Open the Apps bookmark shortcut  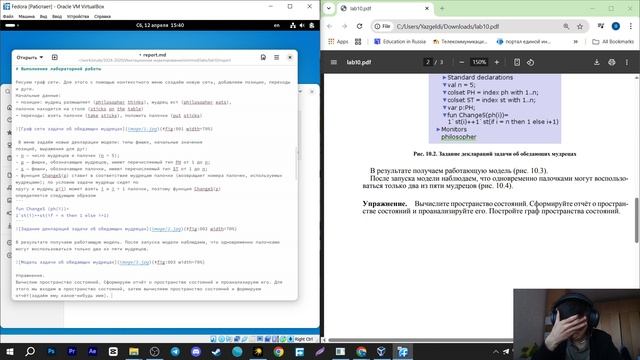(338, 42)
